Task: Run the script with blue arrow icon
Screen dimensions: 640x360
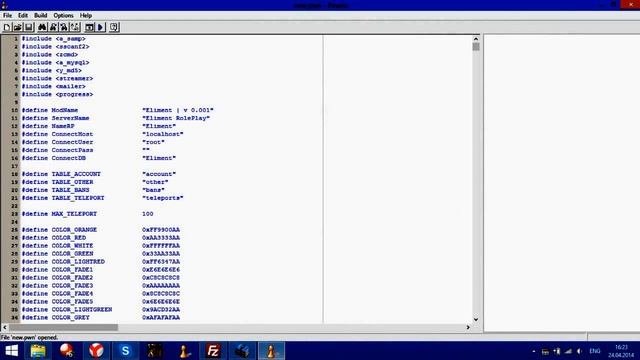Action: click(x=100, y=27)
